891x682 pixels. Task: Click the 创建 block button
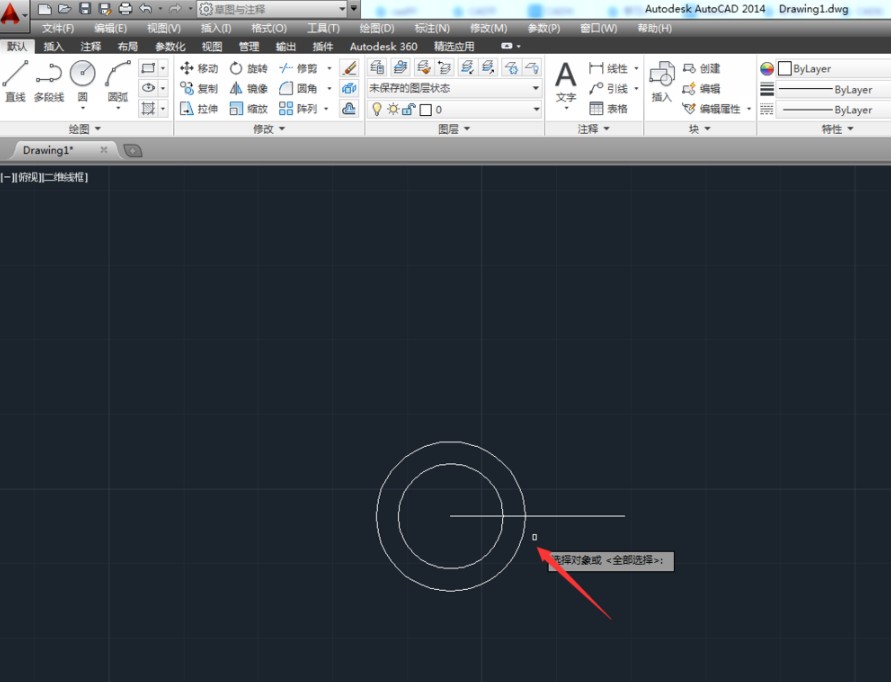701,68
